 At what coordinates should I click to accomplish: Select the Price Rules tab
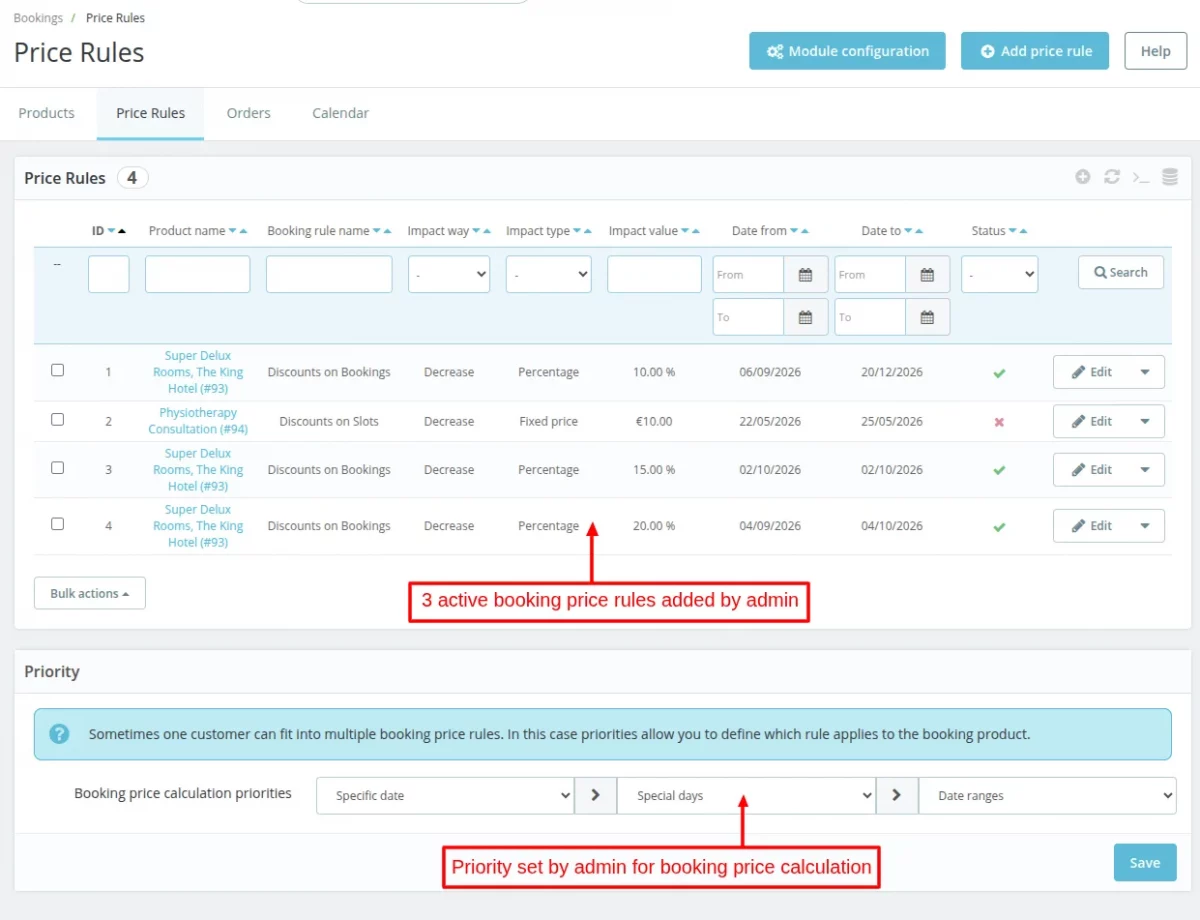point(150,113)
